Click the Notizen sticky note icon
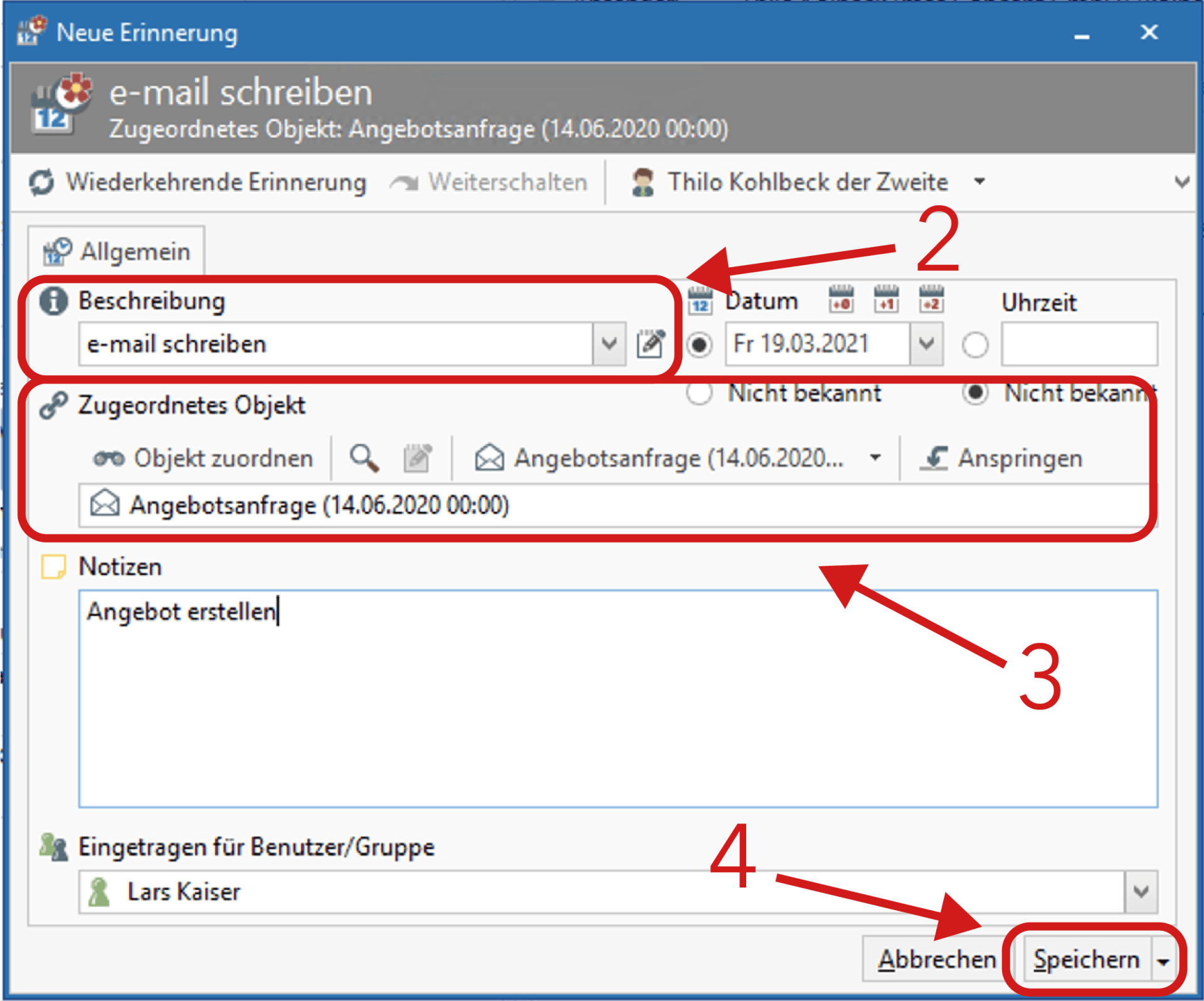 tap(53, 566)
